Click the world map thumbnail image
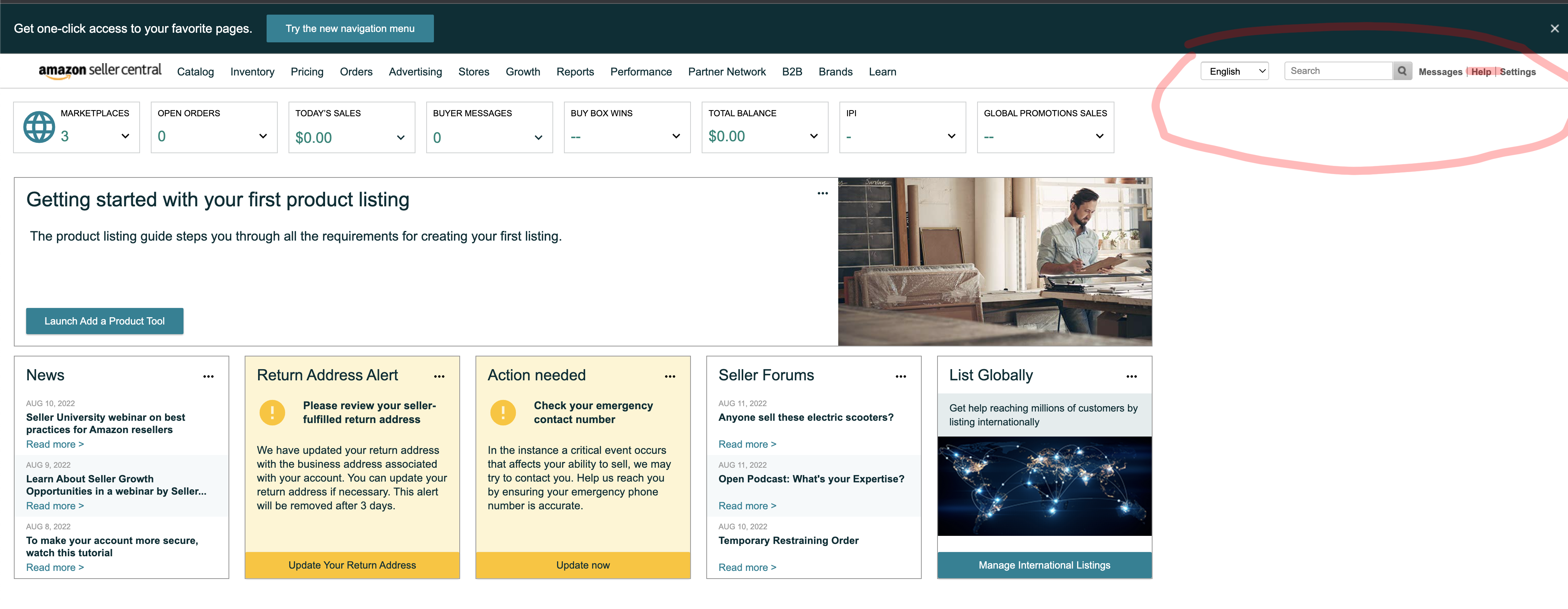1568x609 pixels. [1044, 486]
